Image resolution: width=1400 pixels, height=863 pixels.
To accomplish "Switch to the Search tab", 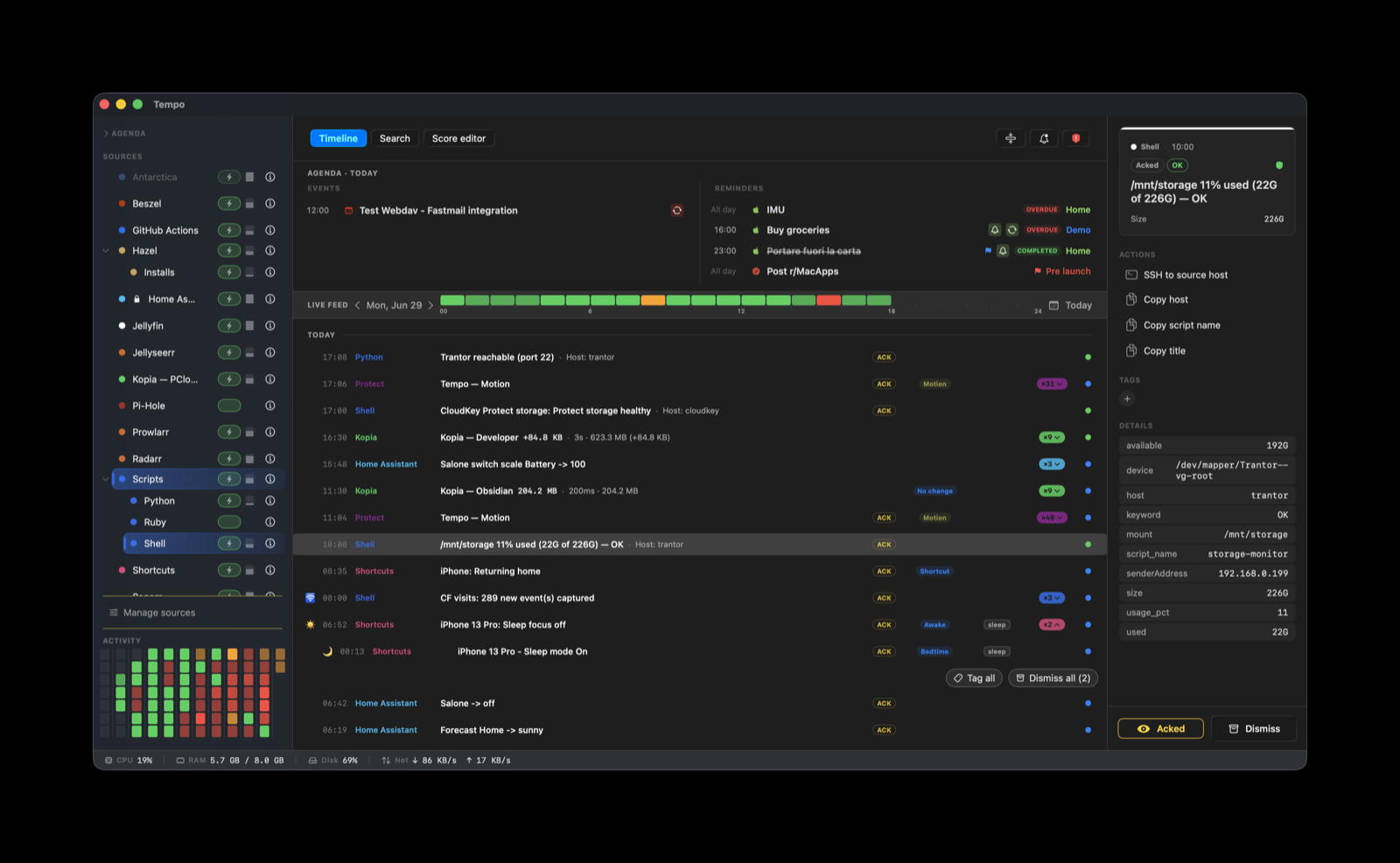I will click(x=395, y=138).
